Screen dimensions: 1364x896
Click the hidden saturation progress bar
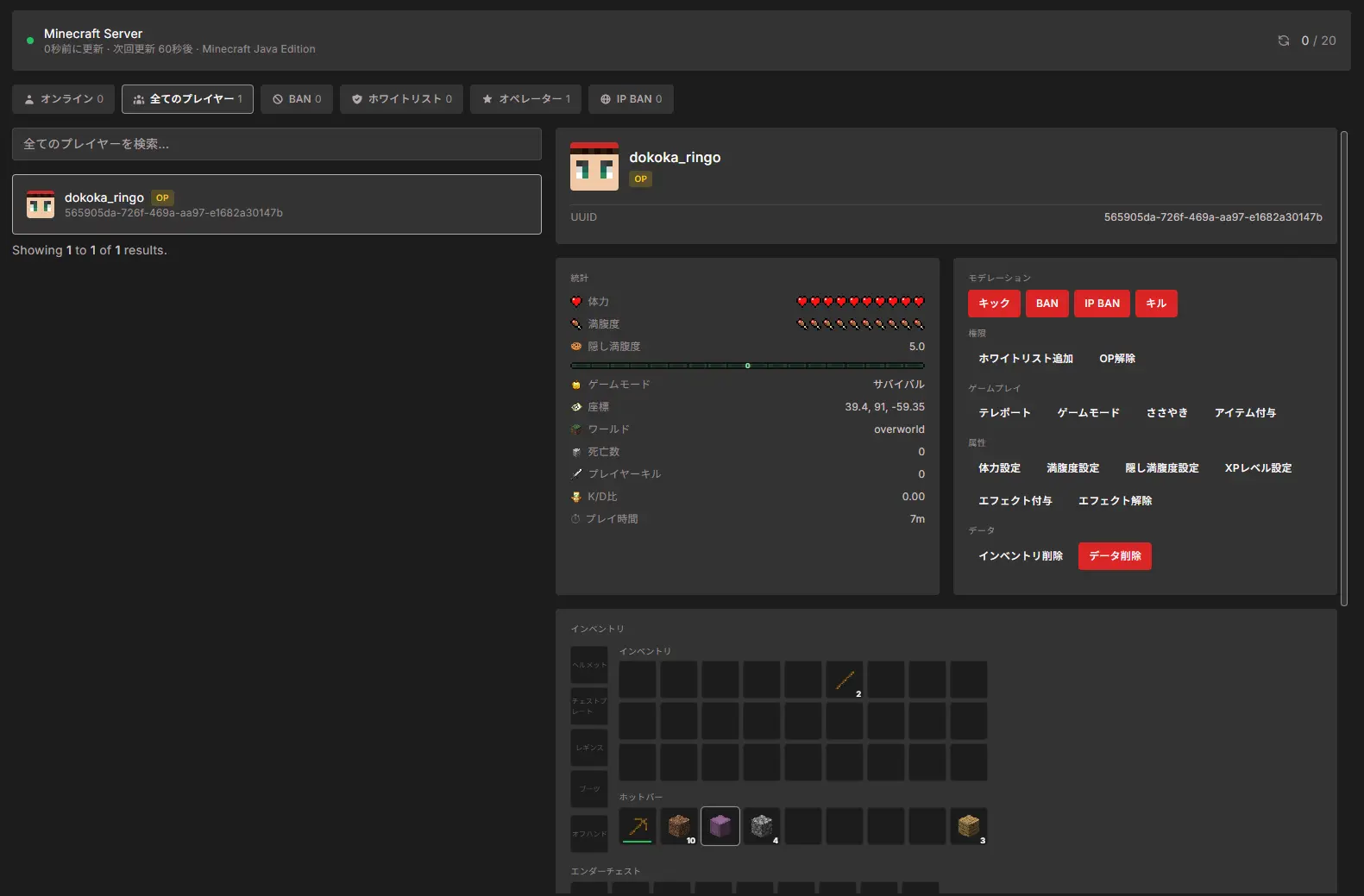coord(747,366)
